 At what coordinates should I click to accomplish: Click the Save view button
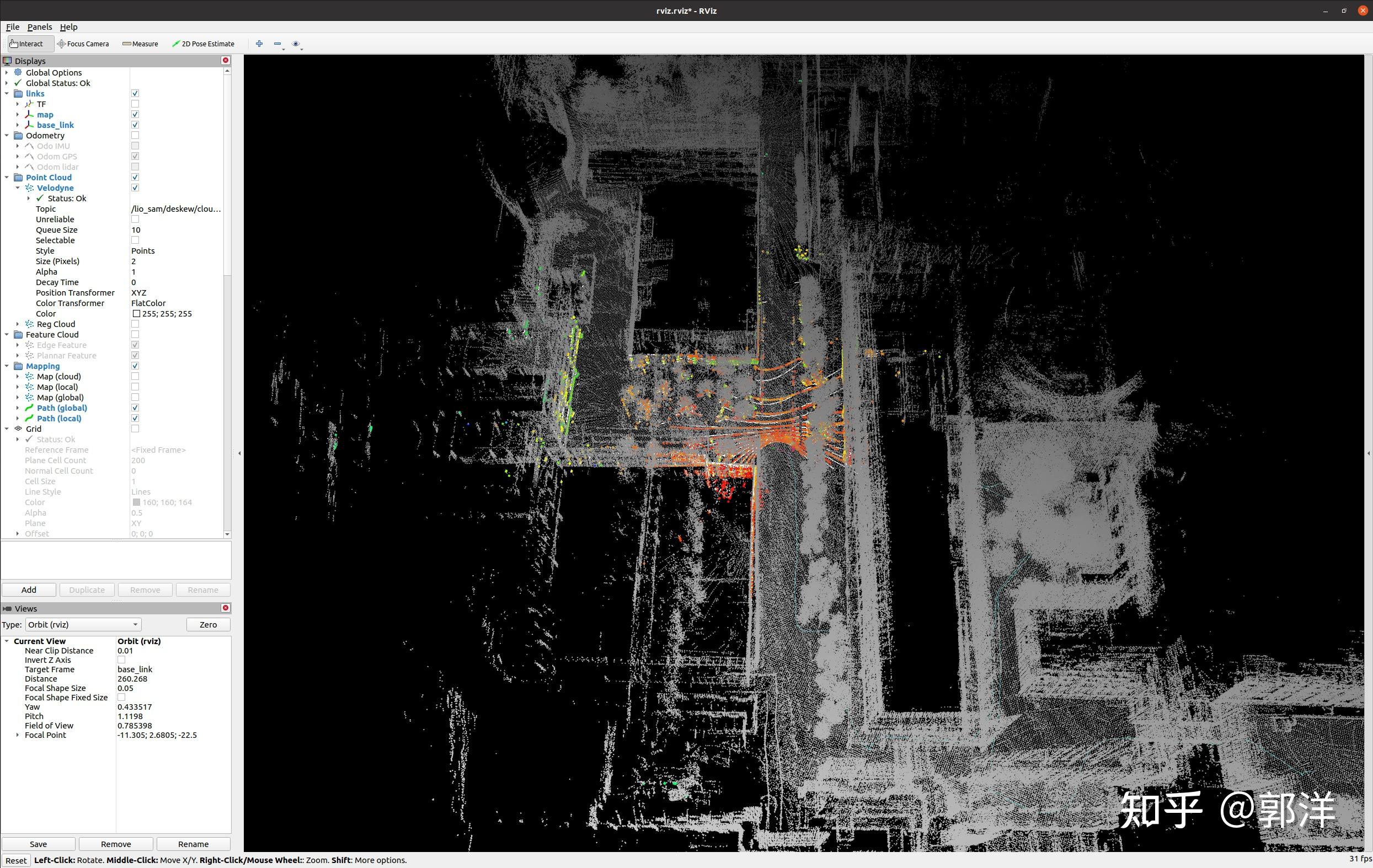click(38, 844)
